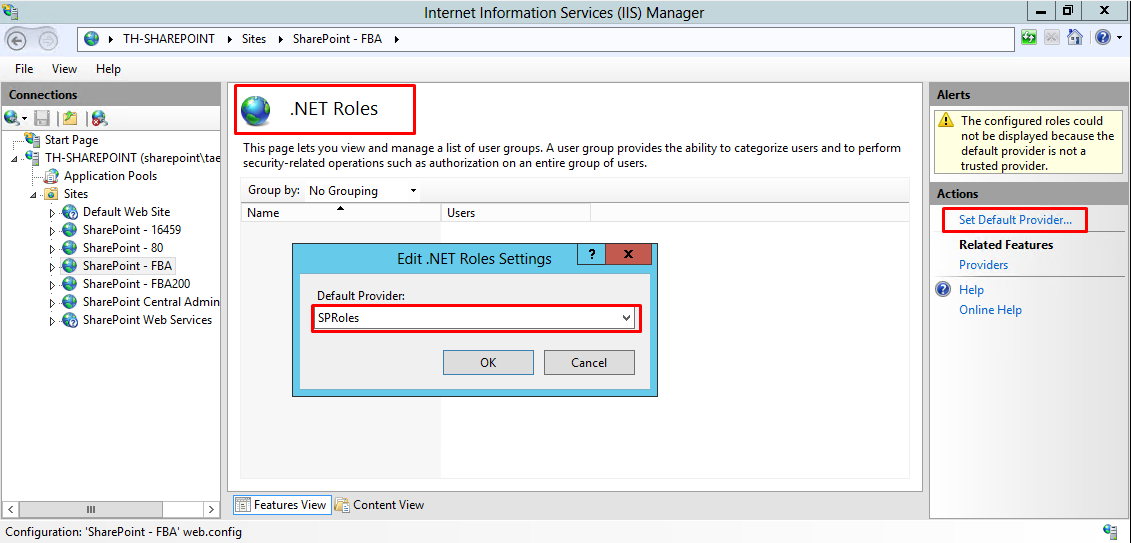
Task: Click the Forward navigation arrow
Action: click(x=48, y=39)
